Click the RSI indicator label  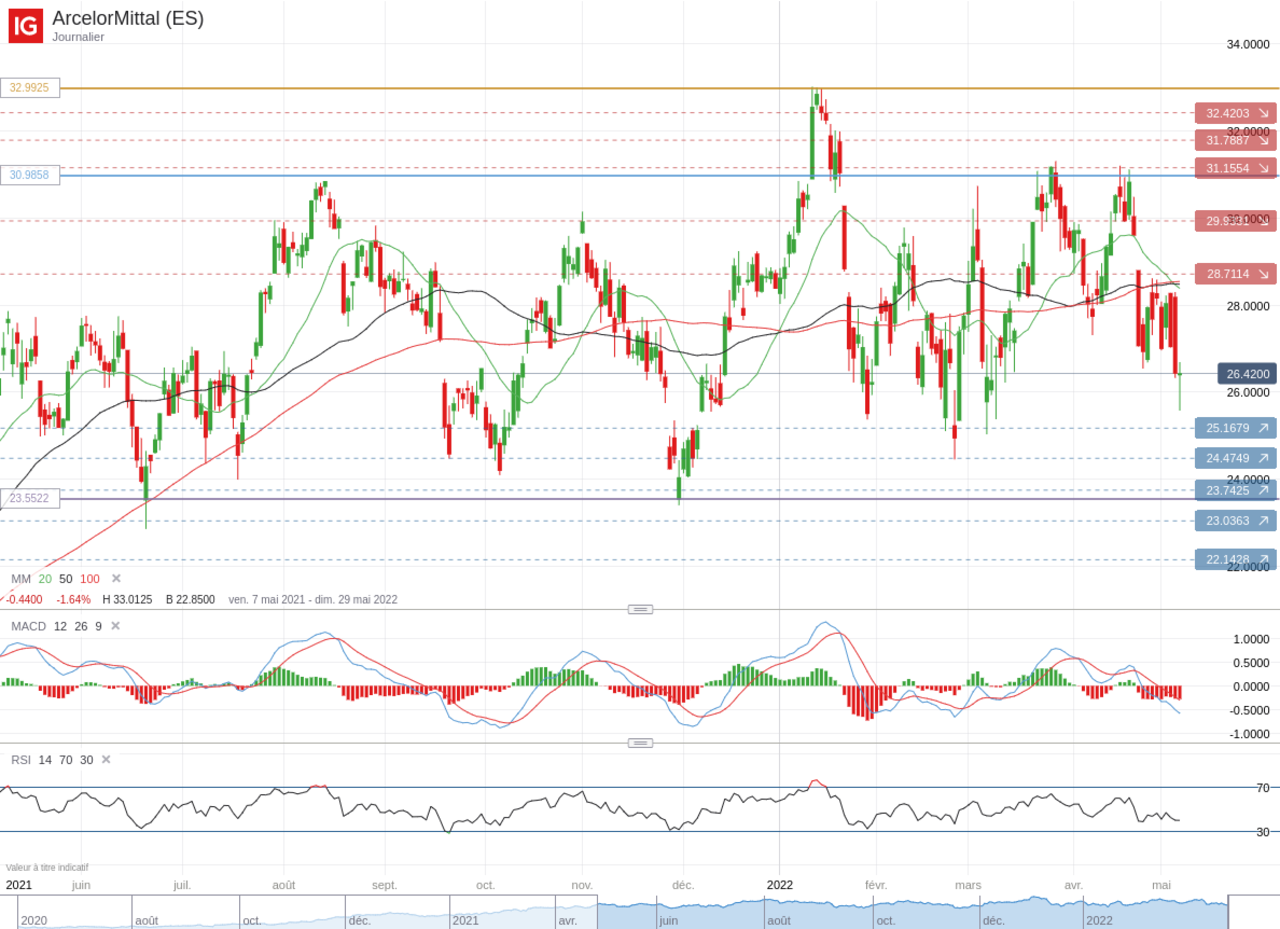click(22, 760)
